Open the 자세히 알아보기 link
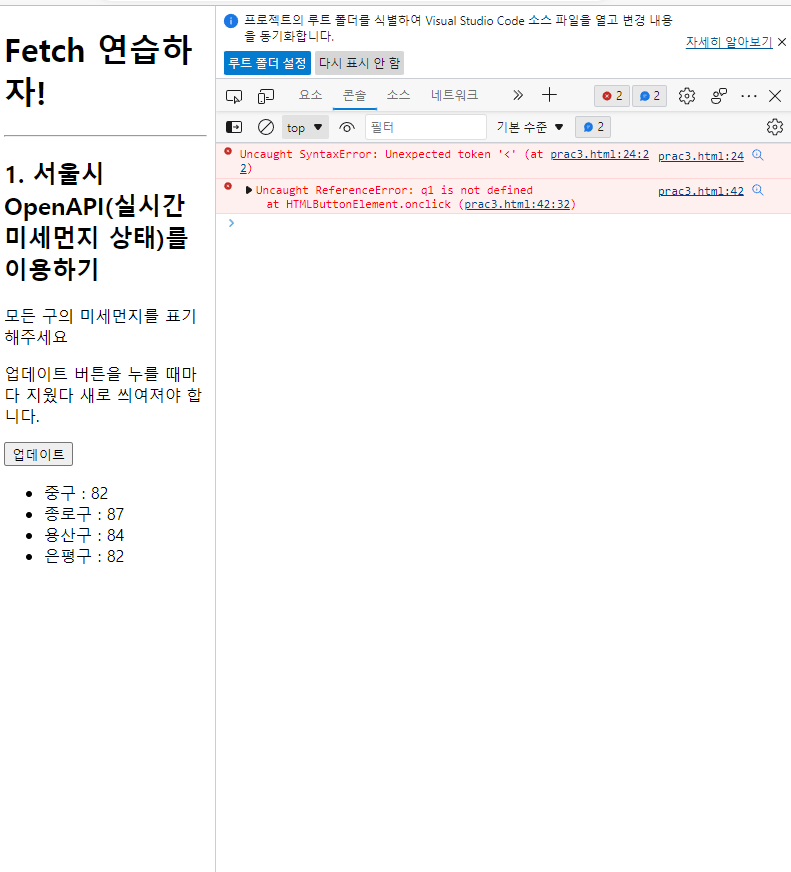 tap(729, 42)
